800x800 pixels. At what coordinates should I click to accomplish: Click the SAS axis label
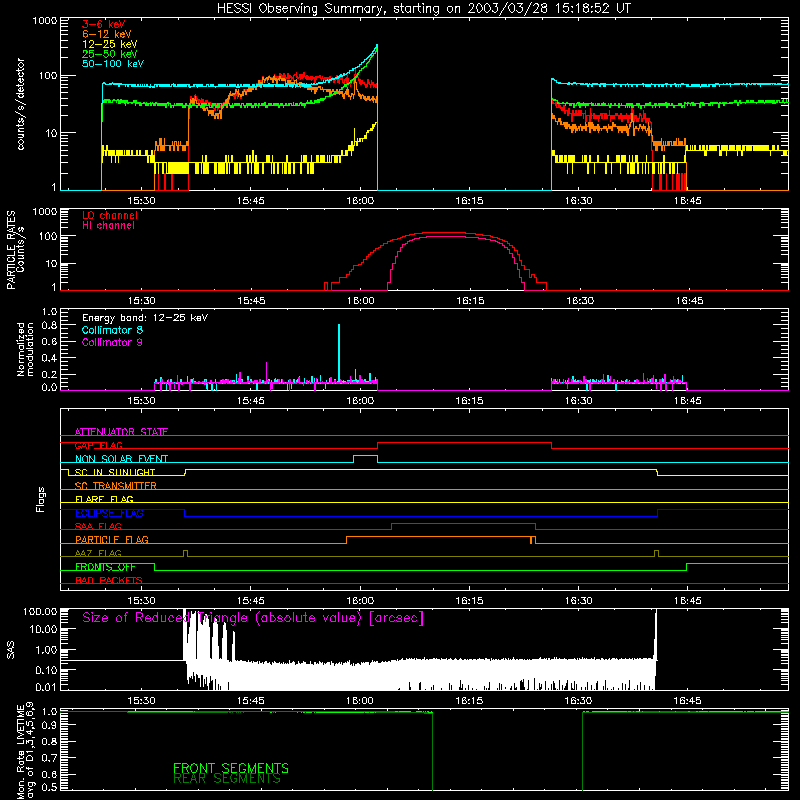11,650
